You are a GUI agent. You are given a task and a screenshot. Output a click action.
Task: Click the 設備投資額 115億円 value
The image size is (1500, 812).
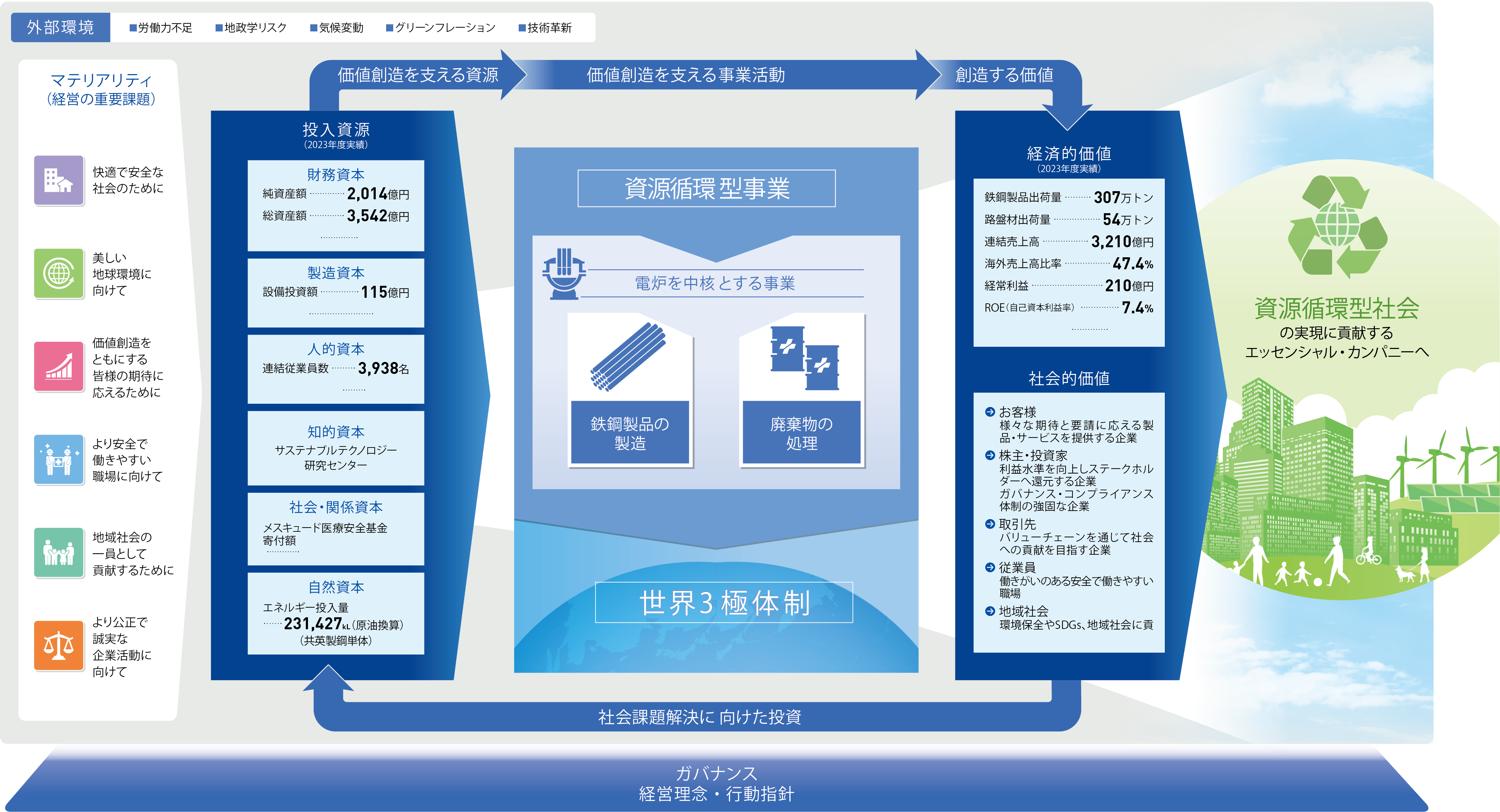pos(336,292)
